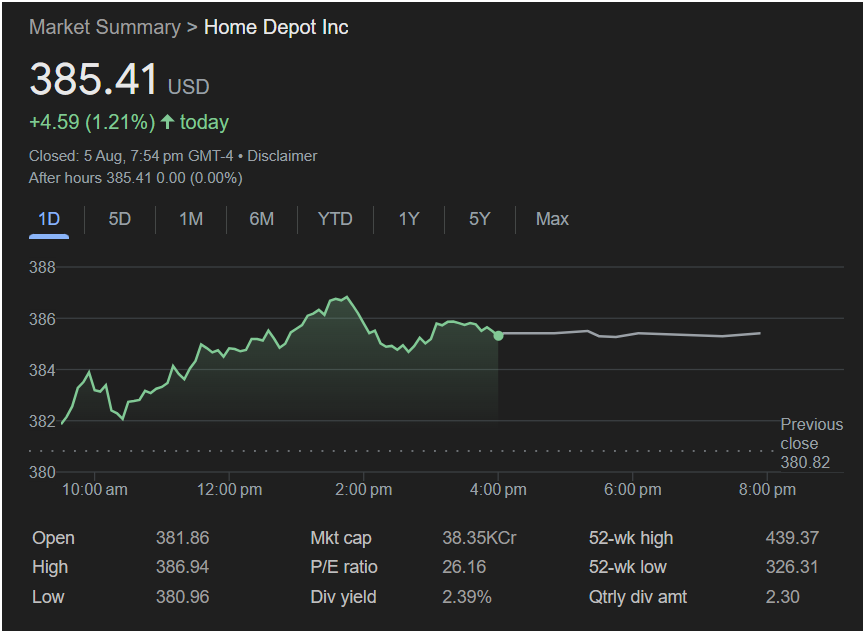Click the 52-wk high value 439.37
Viewport: 865px width, 633px height.
[792, 538]
